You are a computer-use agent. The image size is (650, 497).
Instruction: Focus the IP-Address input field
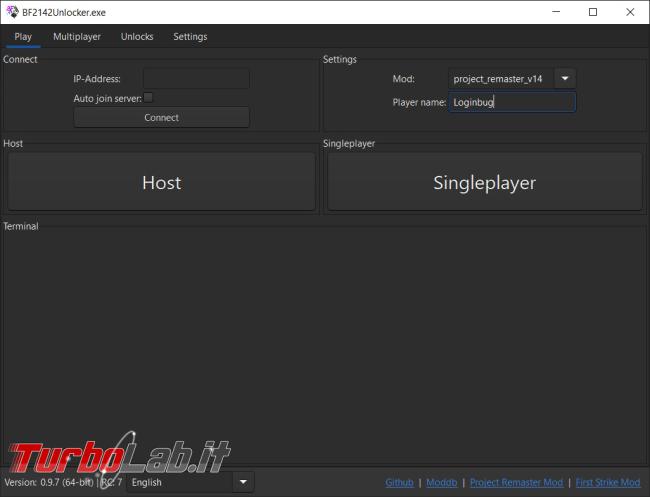tap(196, 79)
